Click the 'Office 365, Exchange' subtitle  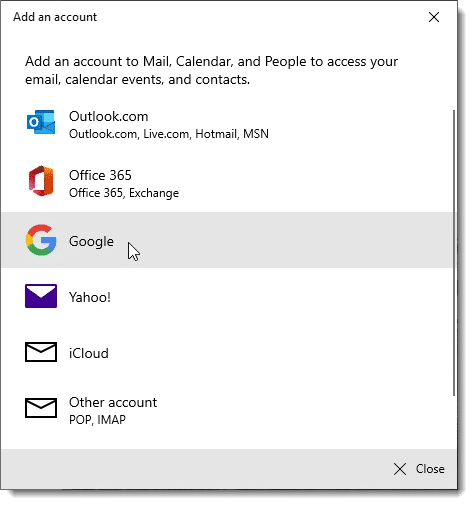coord(124,193)
